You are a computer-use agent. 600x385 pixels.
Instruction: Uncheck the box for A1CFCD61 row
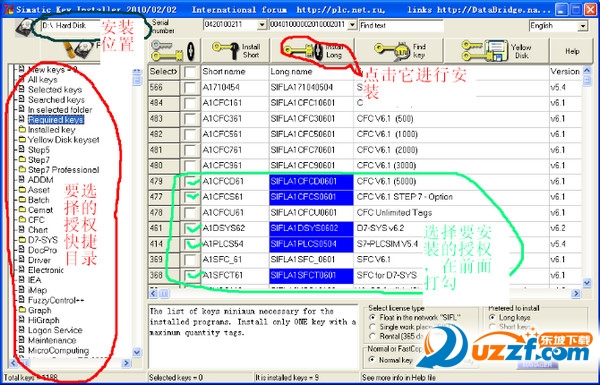(x=191, y=181)
